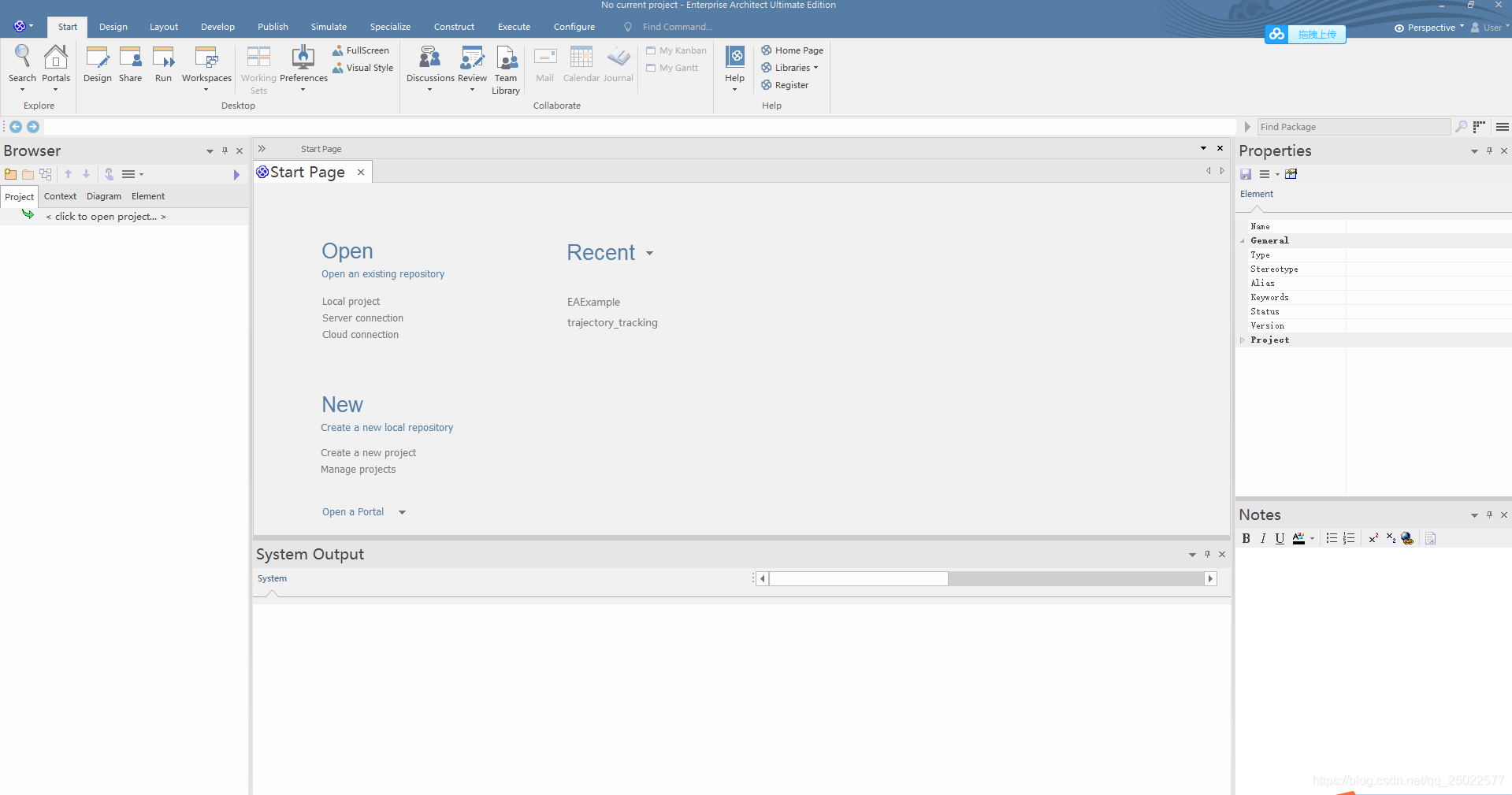Insert numbered list in Notes
Viewport: 1512px width, 795px height.
(1349, 538)
